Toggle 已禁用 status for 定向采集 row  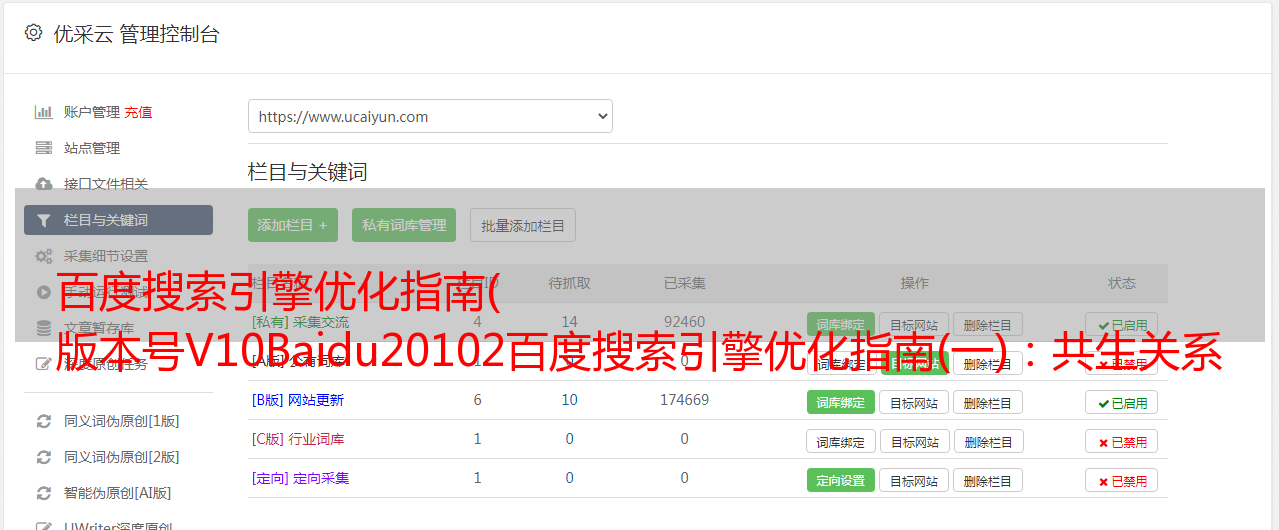click(1122, 481)
